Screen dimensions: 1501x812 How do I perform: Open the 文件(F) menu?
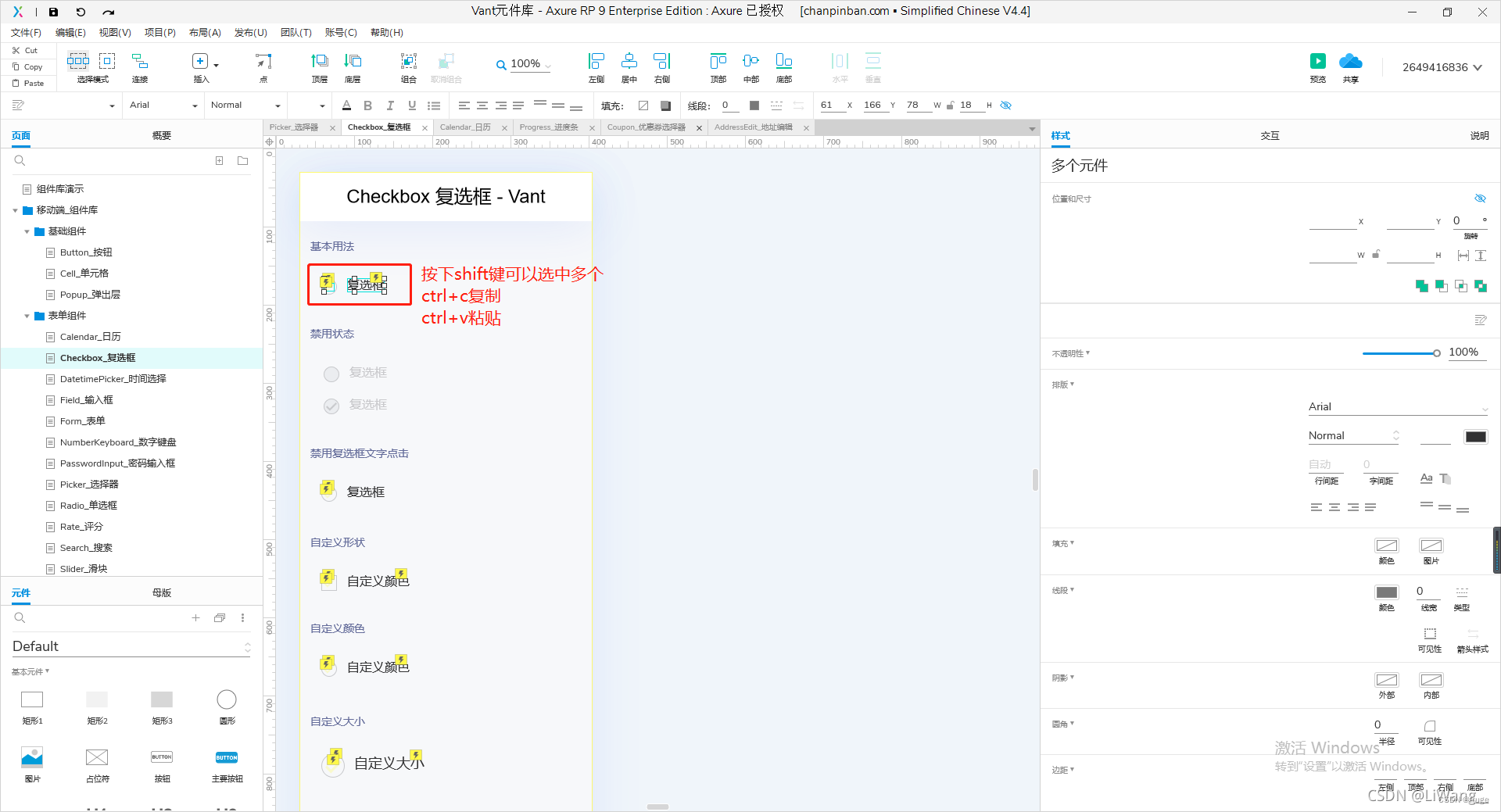(26, 33)
